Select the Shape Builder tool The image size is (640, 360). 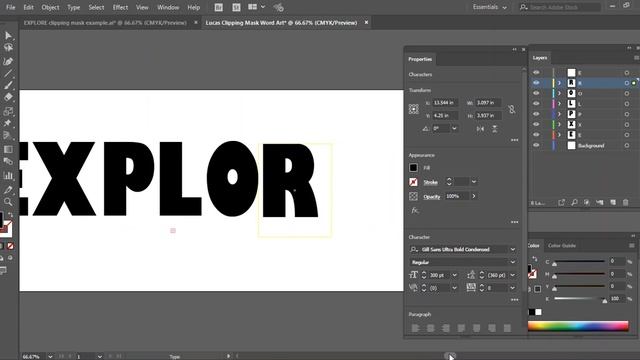click(8, 111)
